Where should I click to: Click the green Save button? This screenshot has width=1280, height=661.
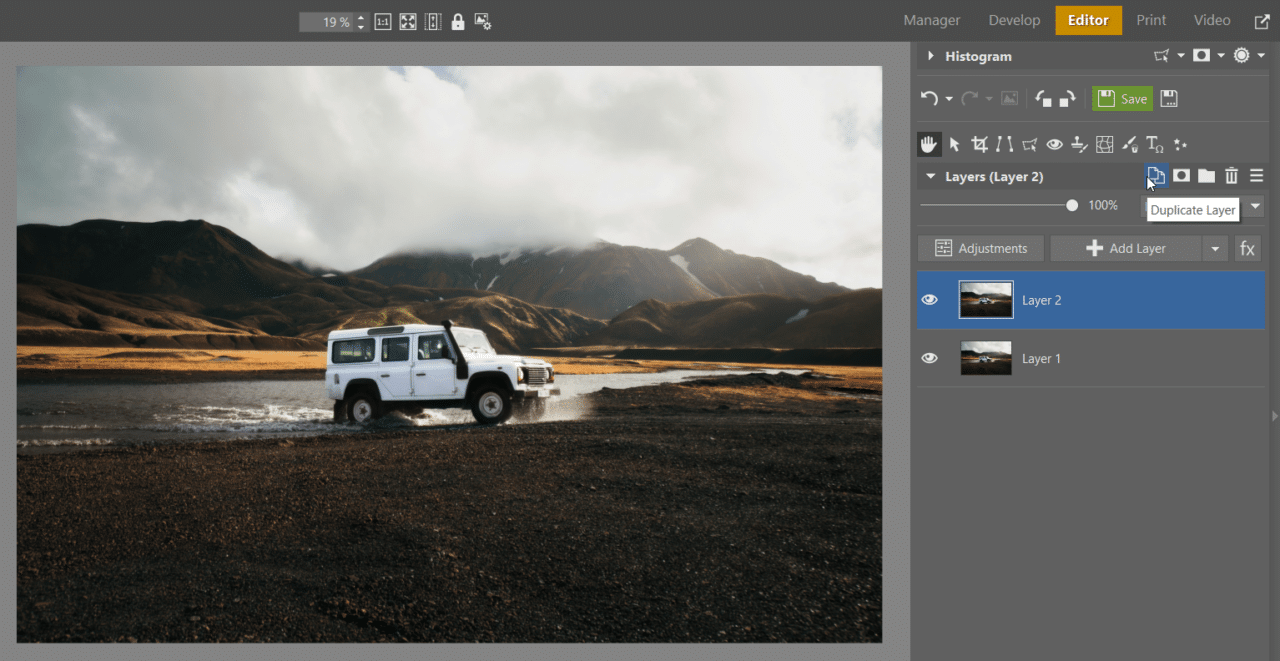pyautogui.click(x=1122, y=98)
